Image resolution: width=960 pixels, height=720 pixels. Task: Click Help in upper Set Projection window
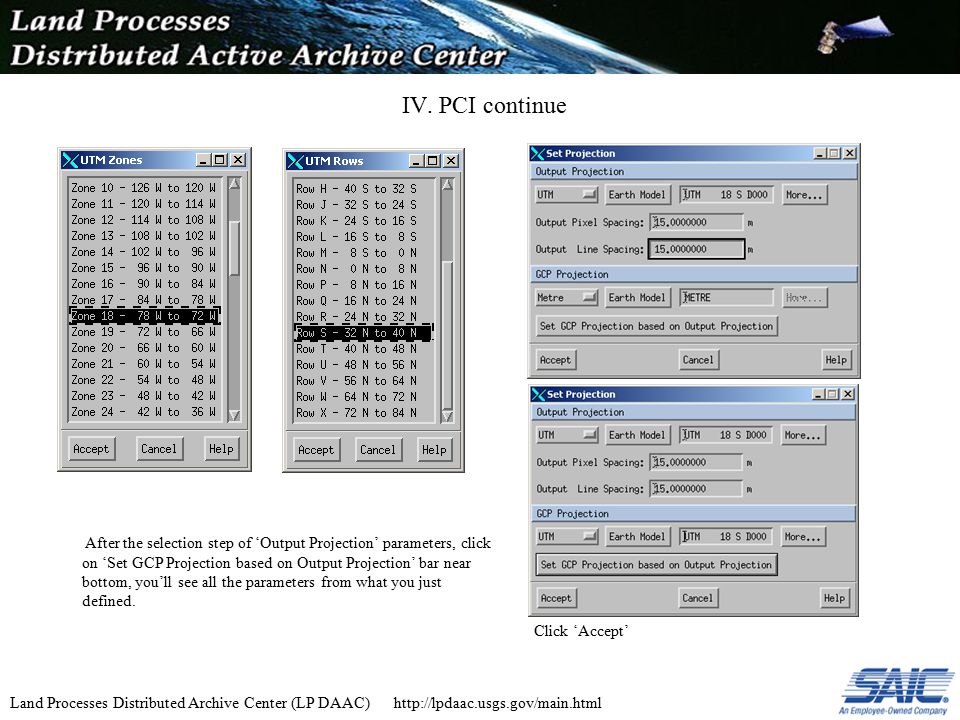click(x=836, y=360)
